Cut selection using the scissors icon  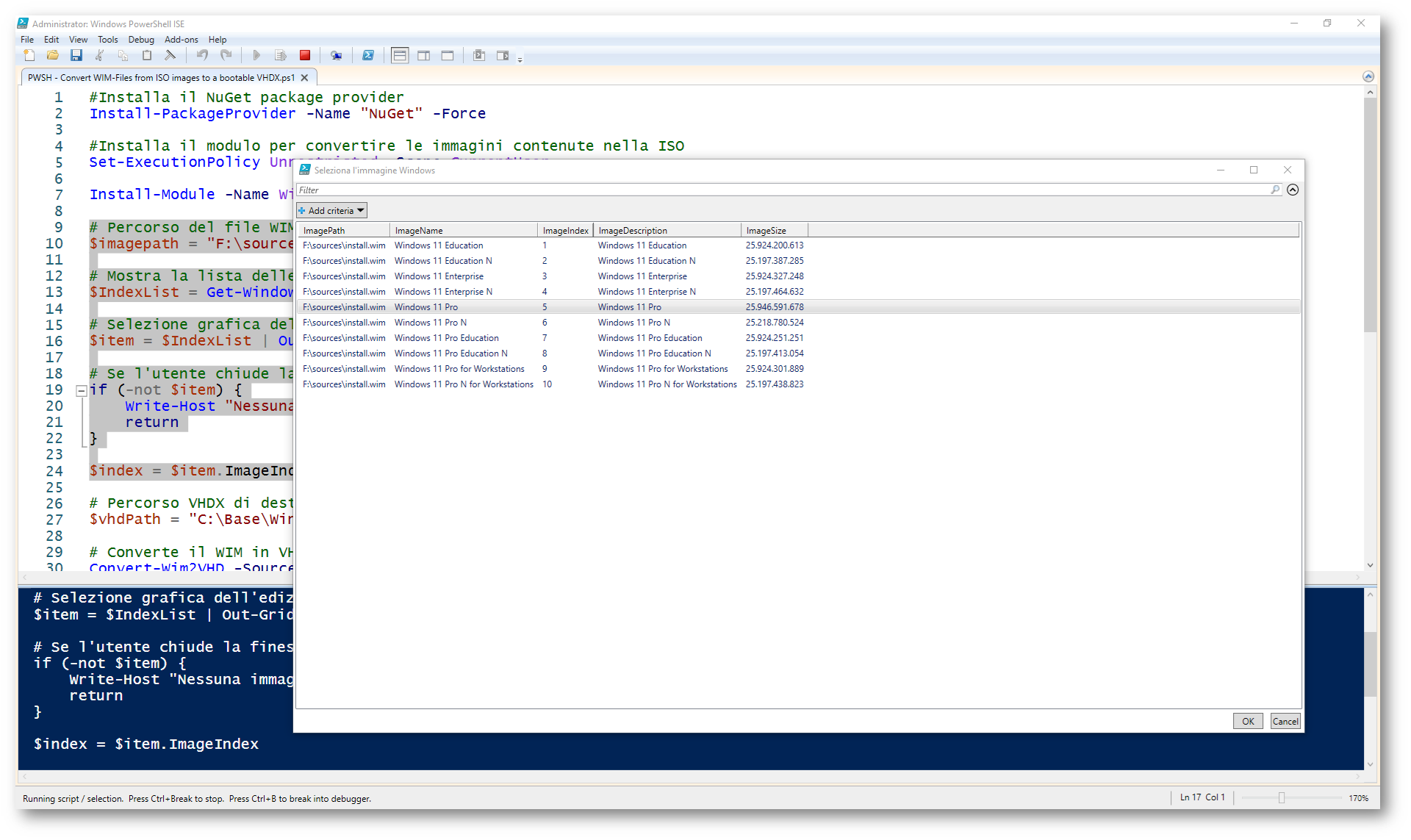pyautogui.click(x=100, y=55)
